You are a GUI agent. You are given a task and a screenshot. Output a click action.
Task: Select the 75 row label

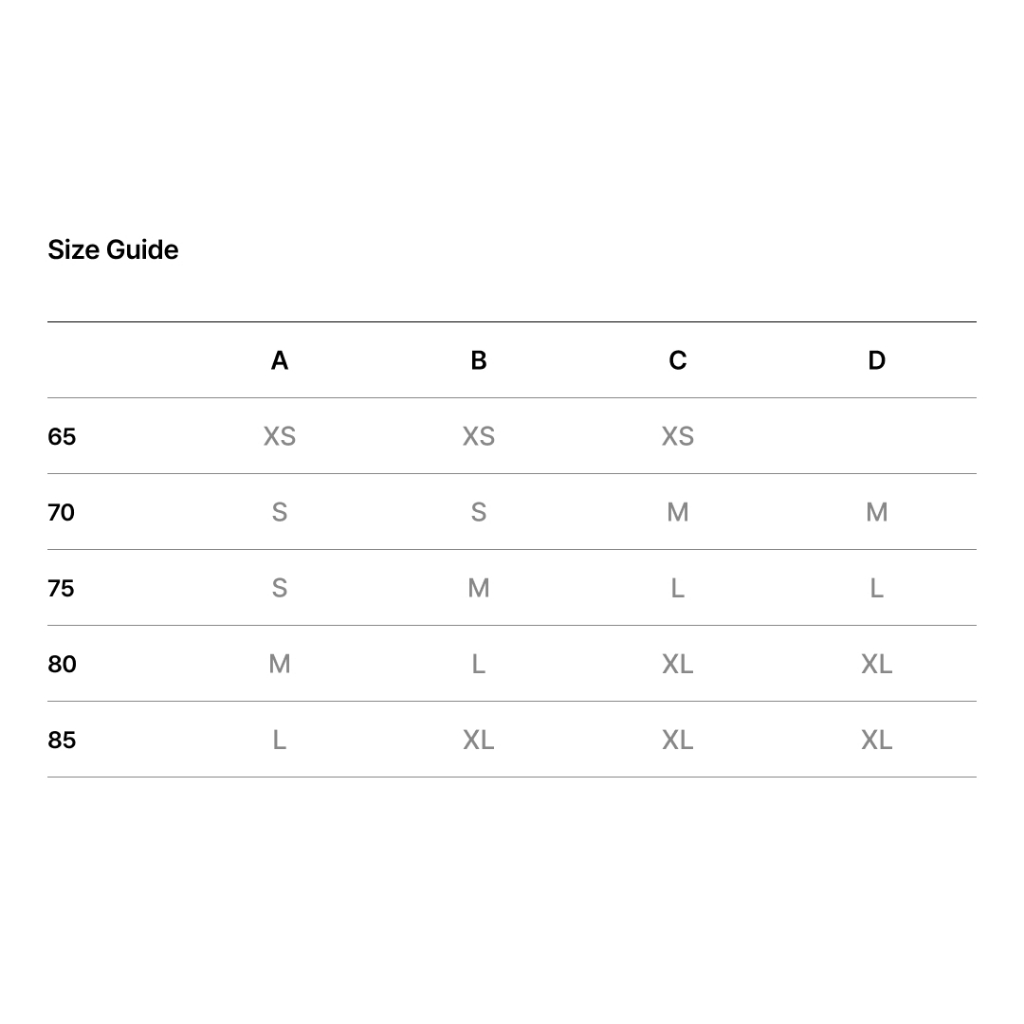(61, 588)
